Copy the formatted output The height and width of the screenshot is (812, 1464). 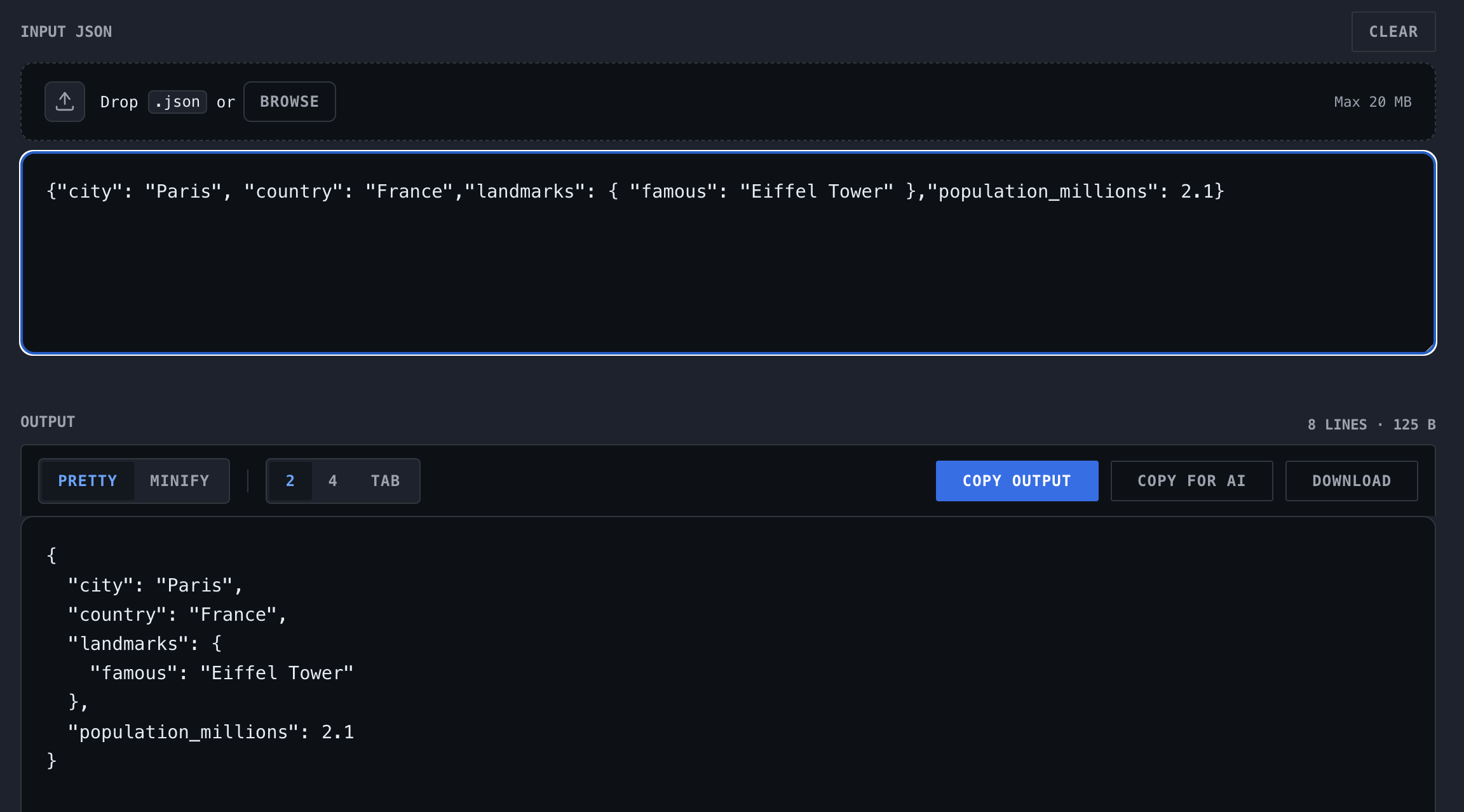pos(1016,481)
